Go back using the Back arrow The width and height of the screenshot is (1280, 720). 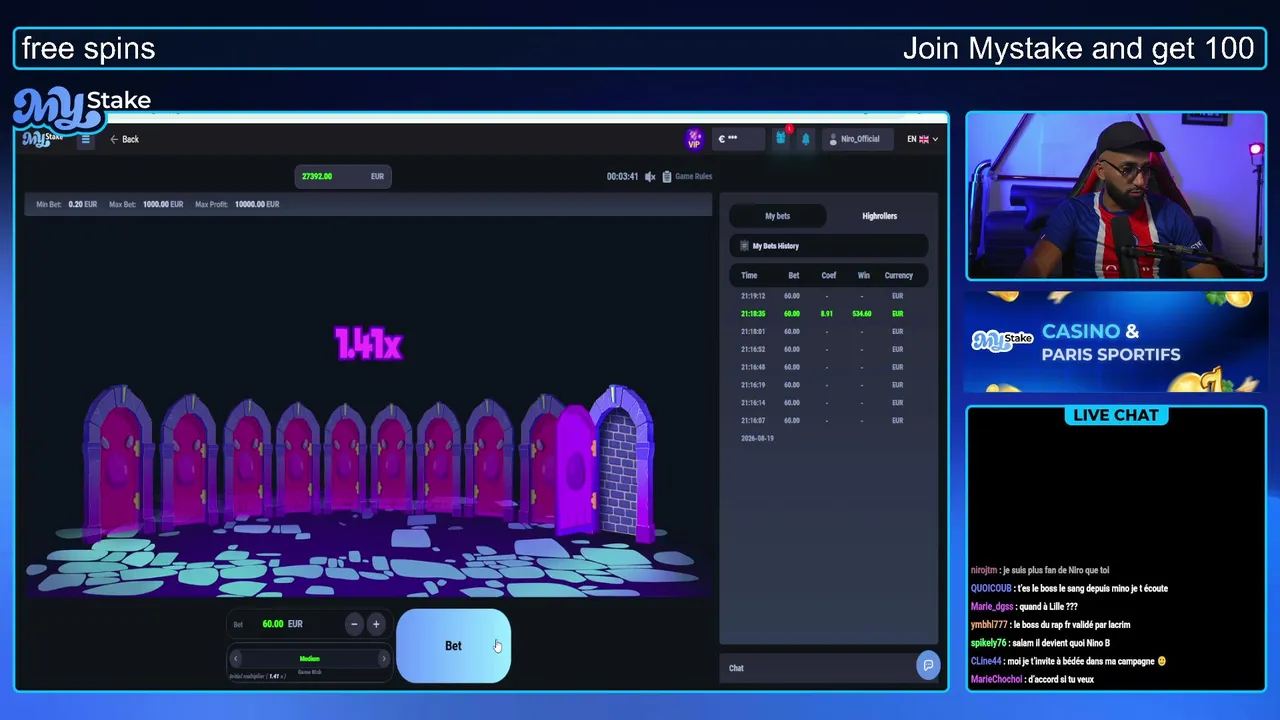pos(125,139)
